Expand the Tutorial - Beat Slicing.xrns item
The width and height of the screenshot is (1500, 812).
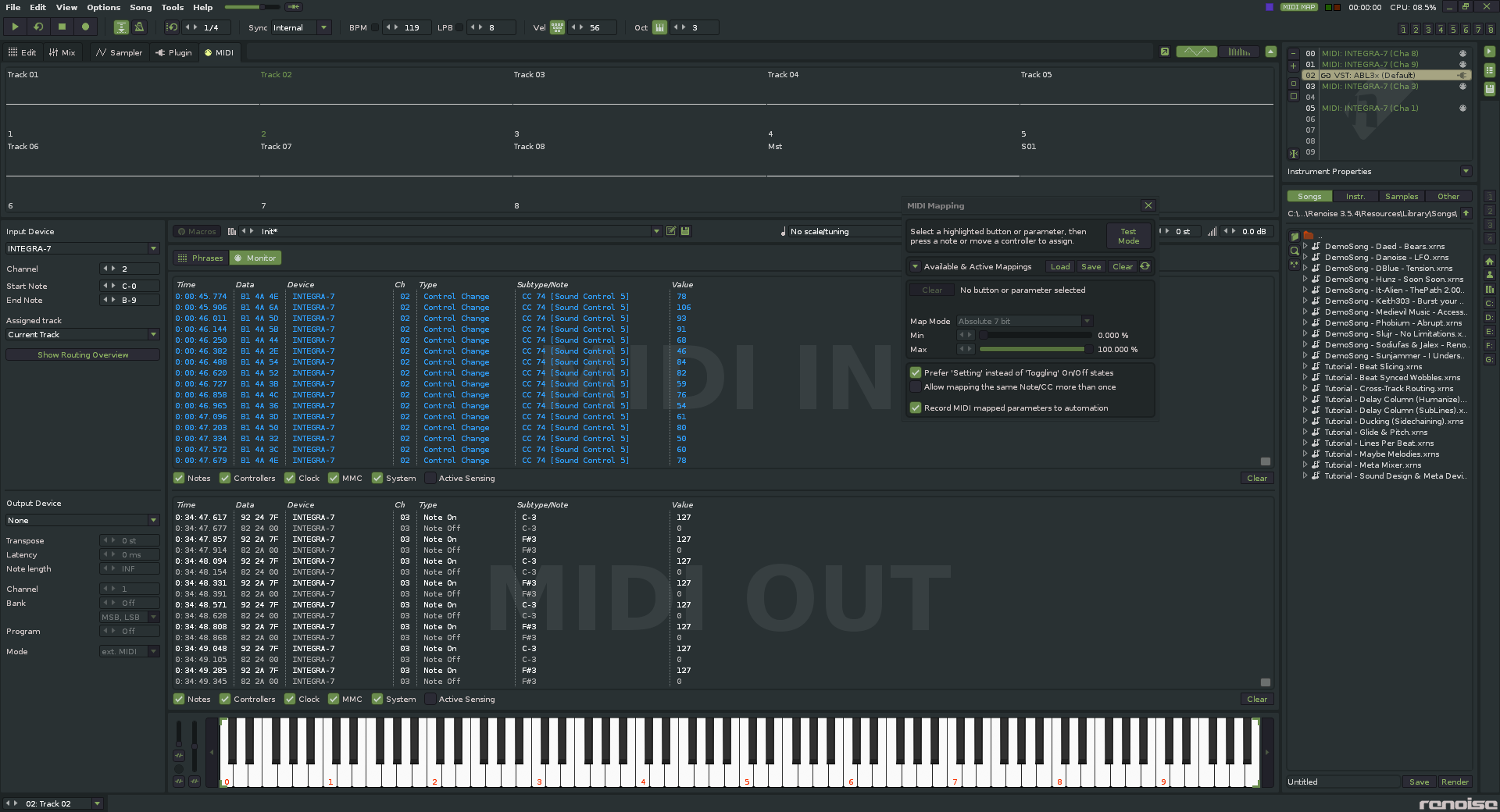tap(1305, 366)
